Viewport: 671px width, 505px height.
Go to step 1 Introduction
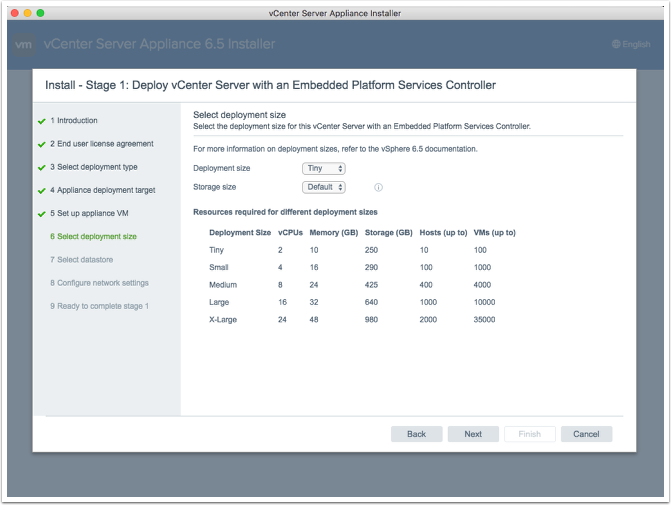[74, 121]
